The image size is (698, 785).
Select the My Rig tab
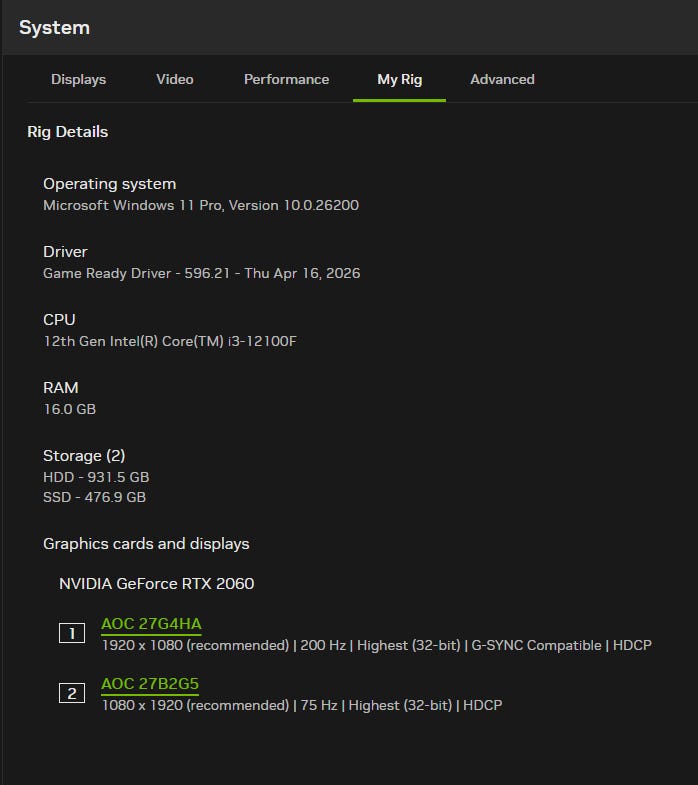[x=400, y=79]
